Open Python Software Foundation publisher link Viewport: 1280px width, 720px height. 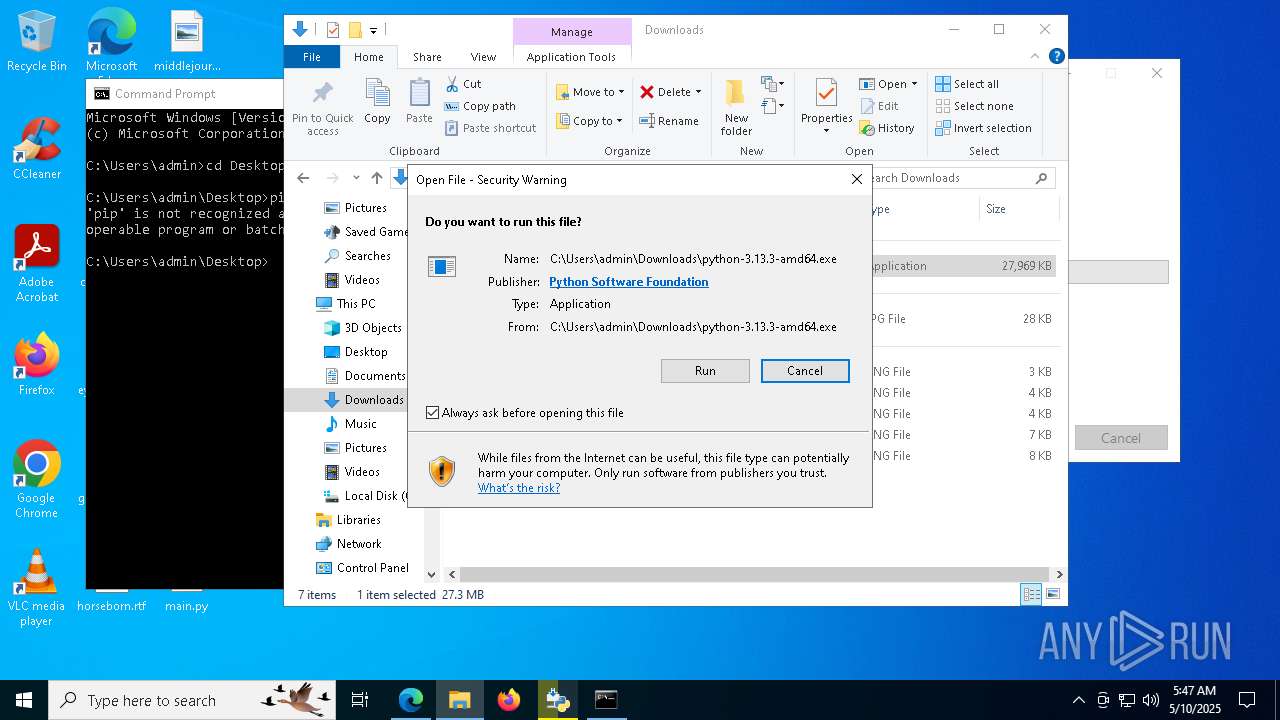tap(629, 282)
